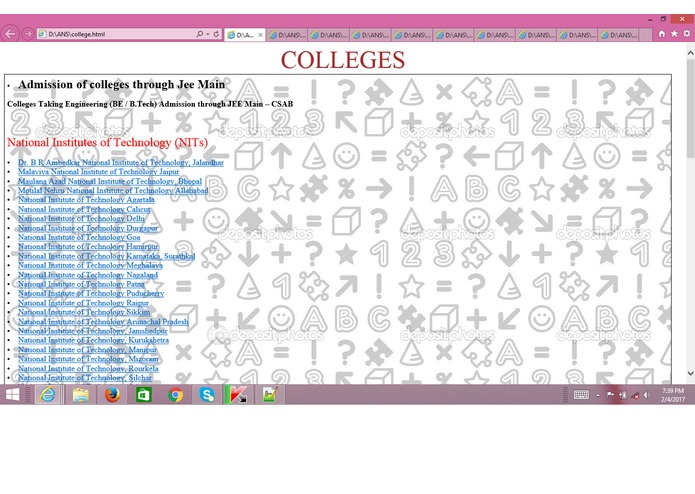695x494 pixels.
Task: Open the notepad editor icon on taskbar
Action: tap(269, 394)
